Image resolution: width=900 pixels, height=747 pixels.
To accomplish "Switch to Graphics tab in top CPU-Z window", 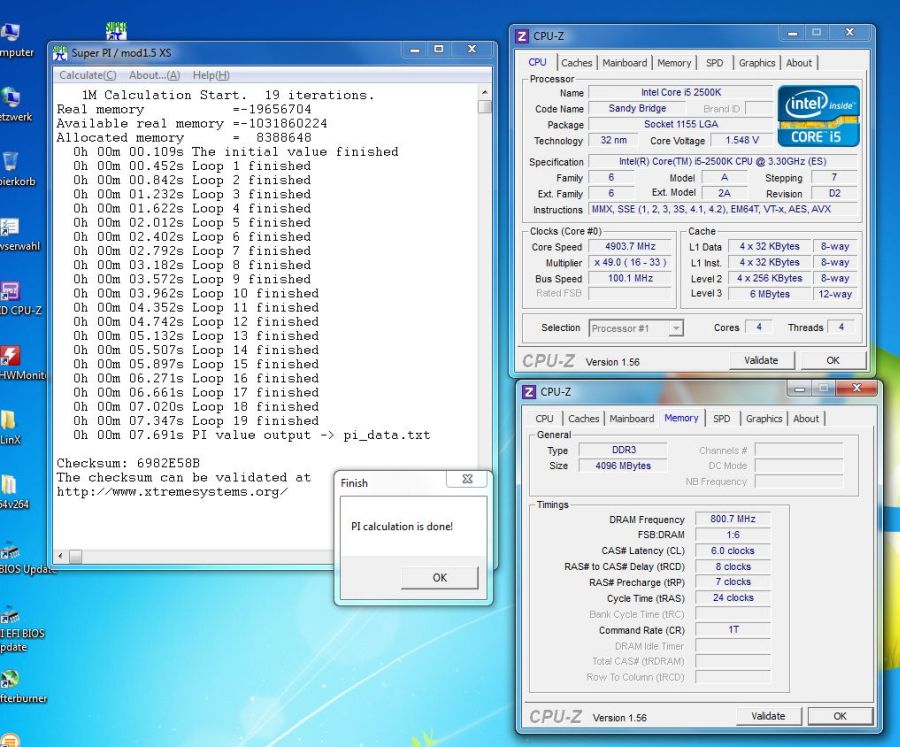I will pyautogui.click(x=757, y=63).
